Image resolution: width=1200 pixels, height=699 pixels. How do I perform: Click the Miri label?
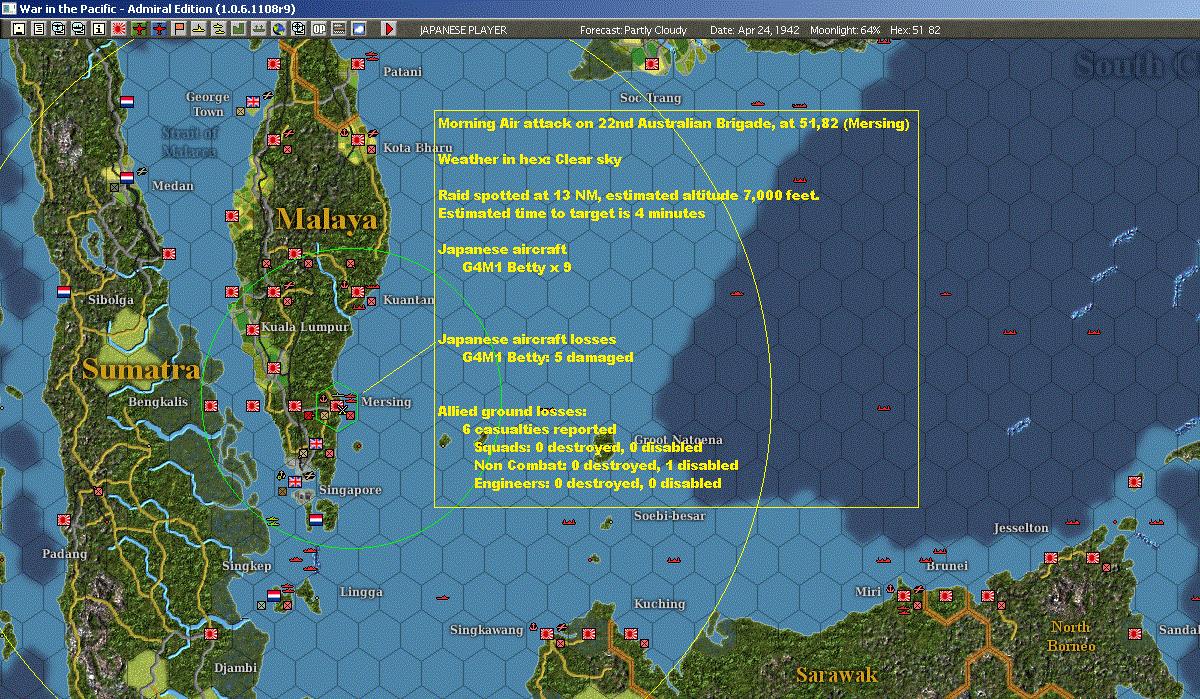pos(867,592)
